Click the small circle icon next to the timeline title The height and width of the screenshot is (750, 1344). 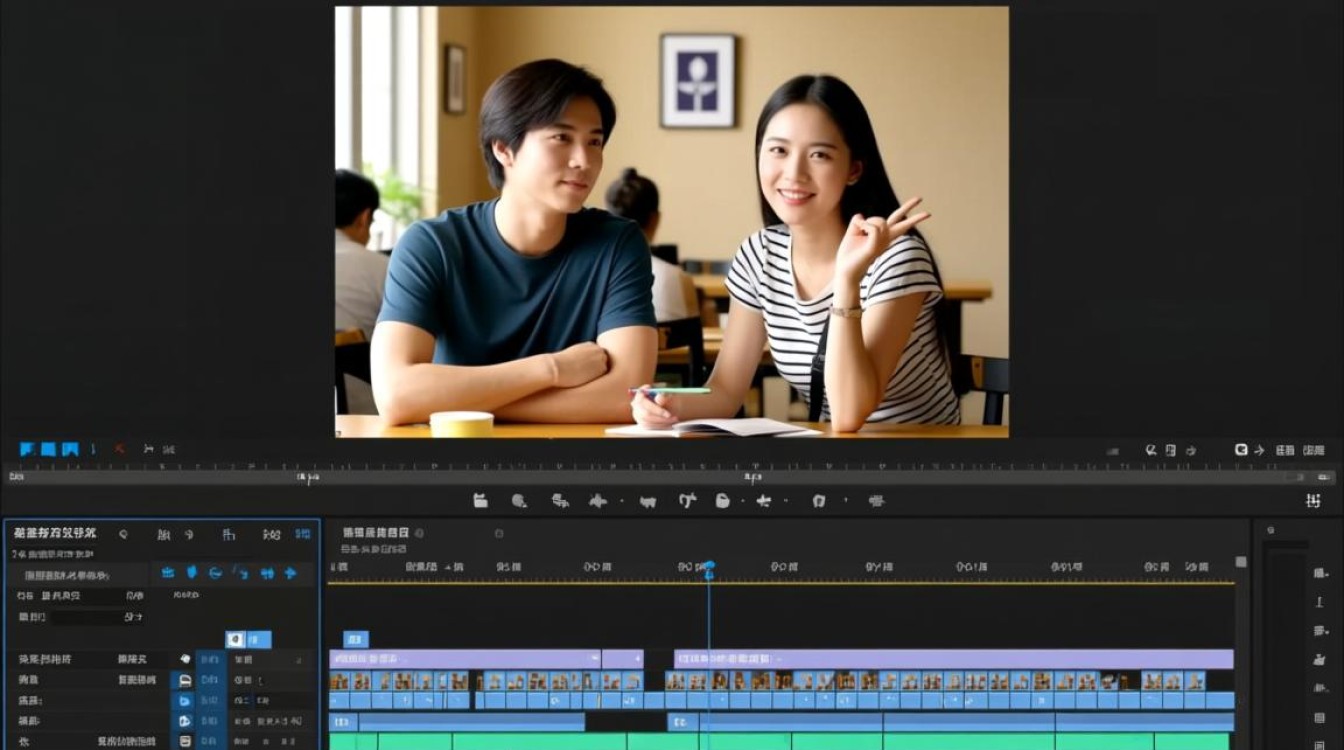[419, 533]
